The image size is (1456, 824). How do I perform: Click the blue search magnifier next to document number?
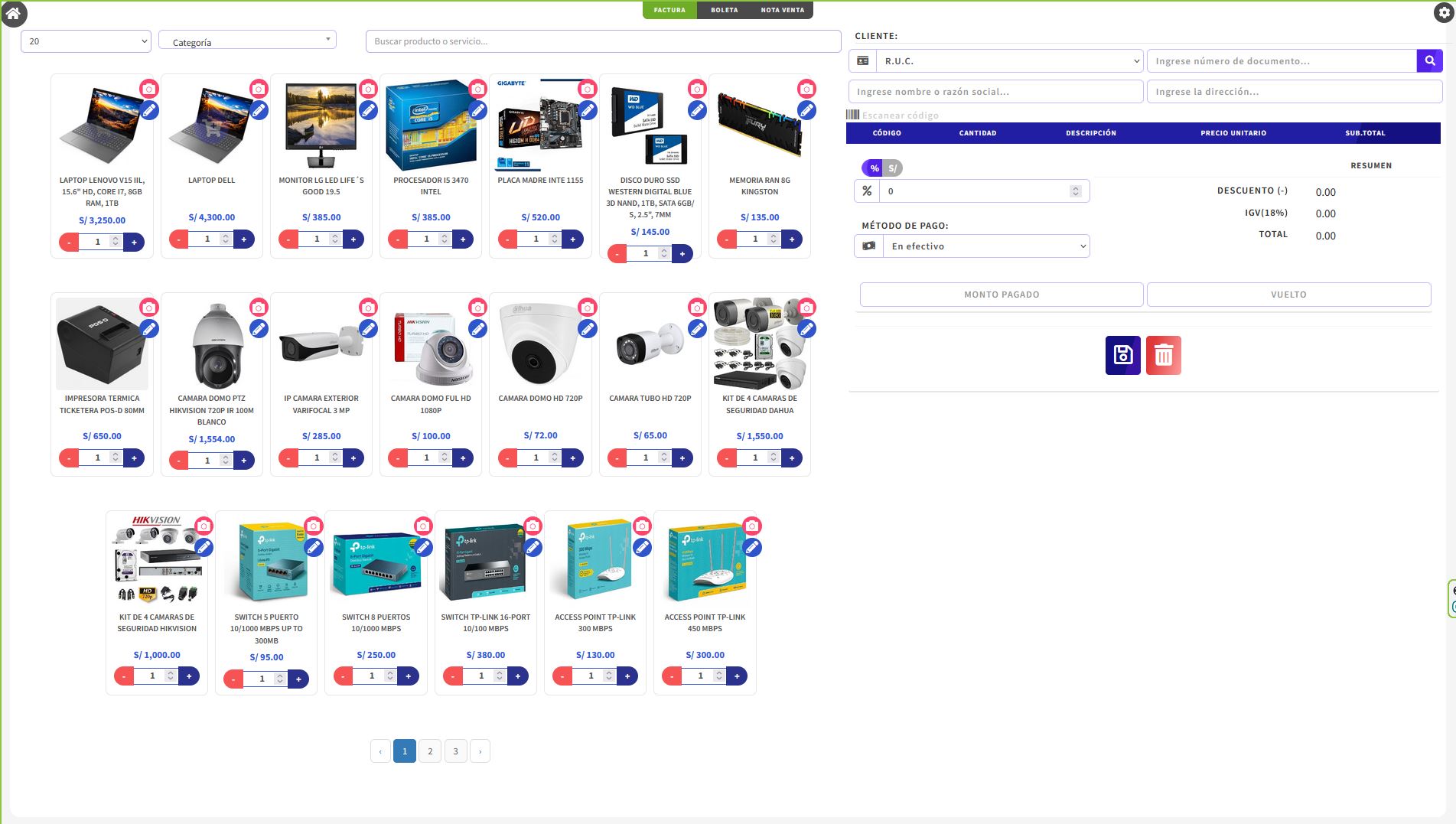(1429, 60)
